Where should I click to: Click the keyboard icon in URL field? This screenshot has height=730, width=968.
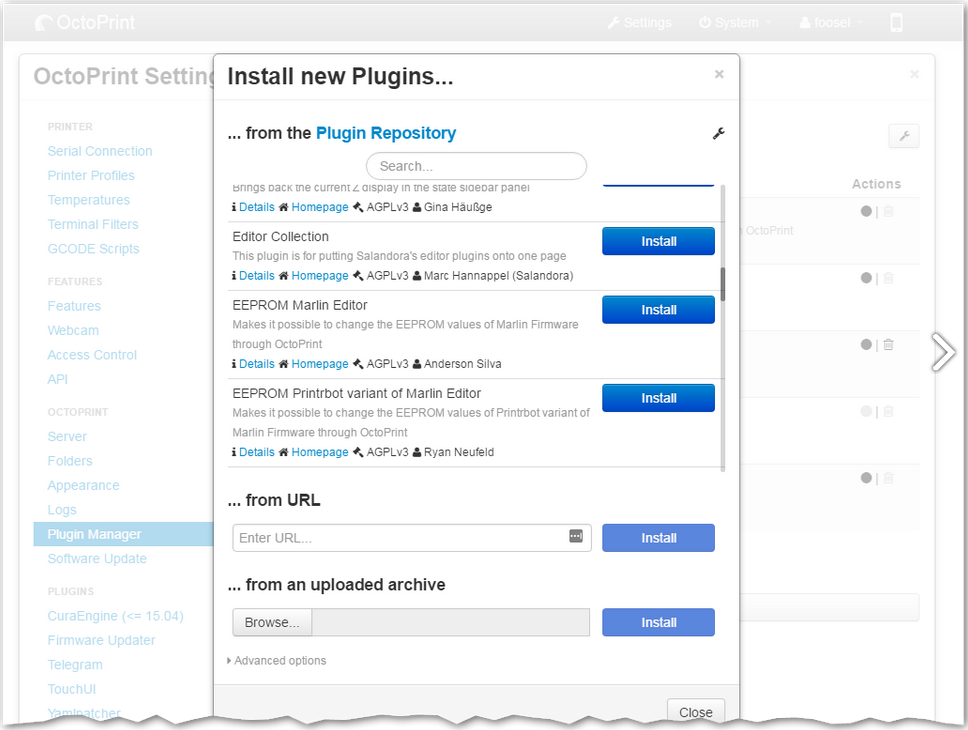[x=576, y=537]
